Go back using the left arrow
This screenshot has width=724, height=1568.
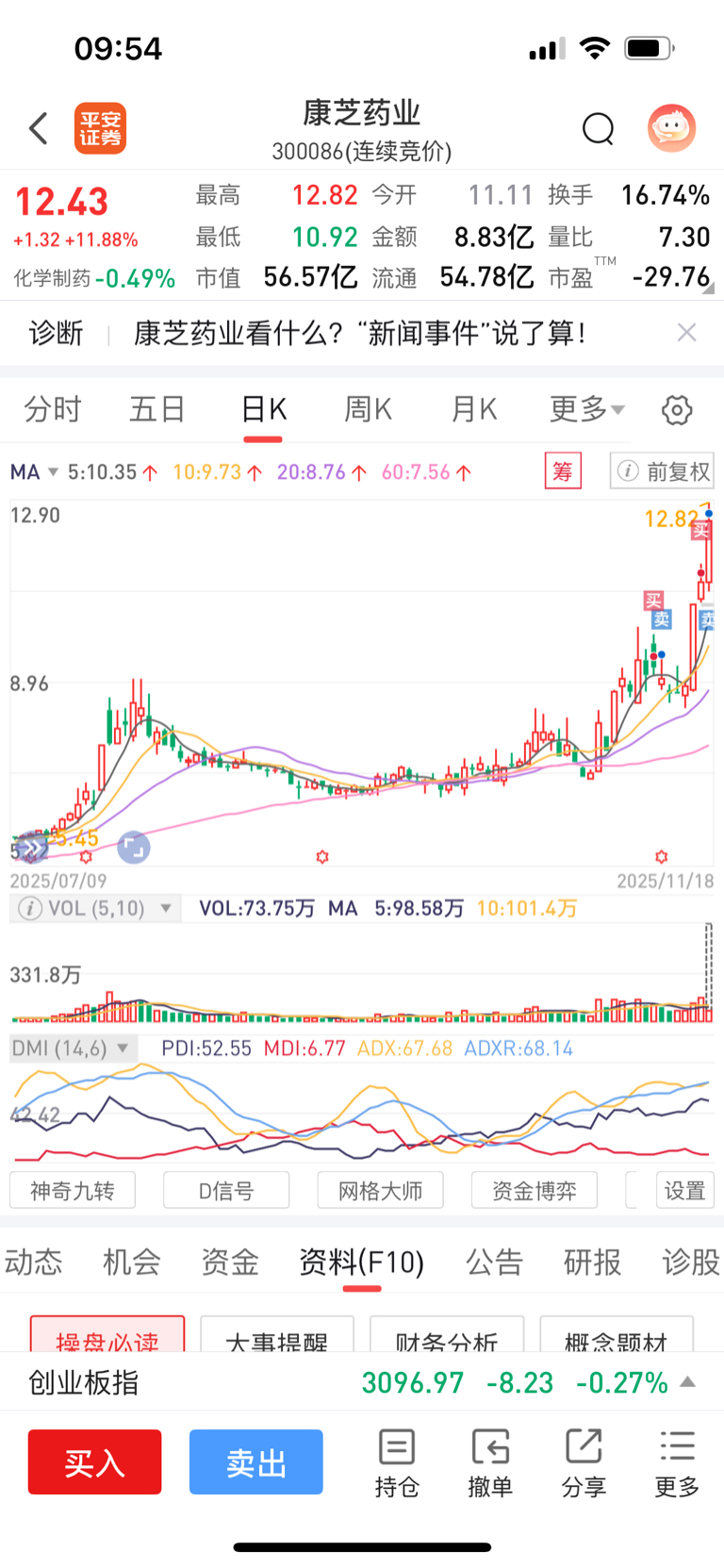(39, 128)
